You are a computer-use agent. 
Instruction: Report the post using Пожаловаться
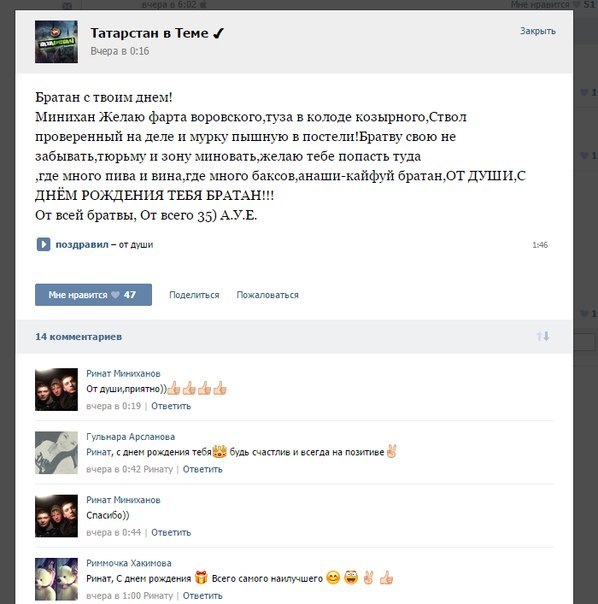click(x=267, y=295)
